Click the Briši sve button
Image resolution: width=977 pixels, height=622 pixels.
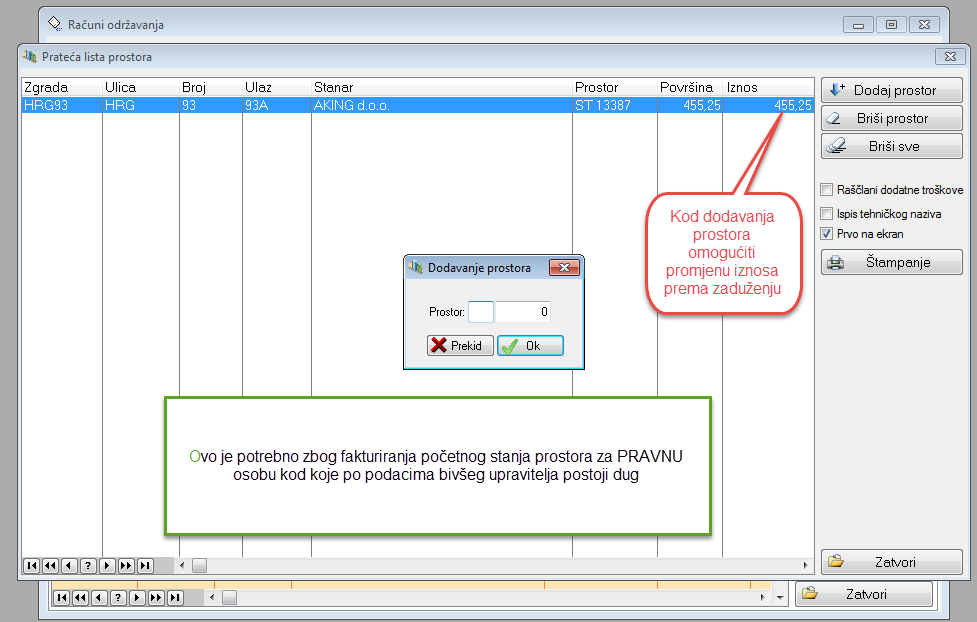coord(891,146)
